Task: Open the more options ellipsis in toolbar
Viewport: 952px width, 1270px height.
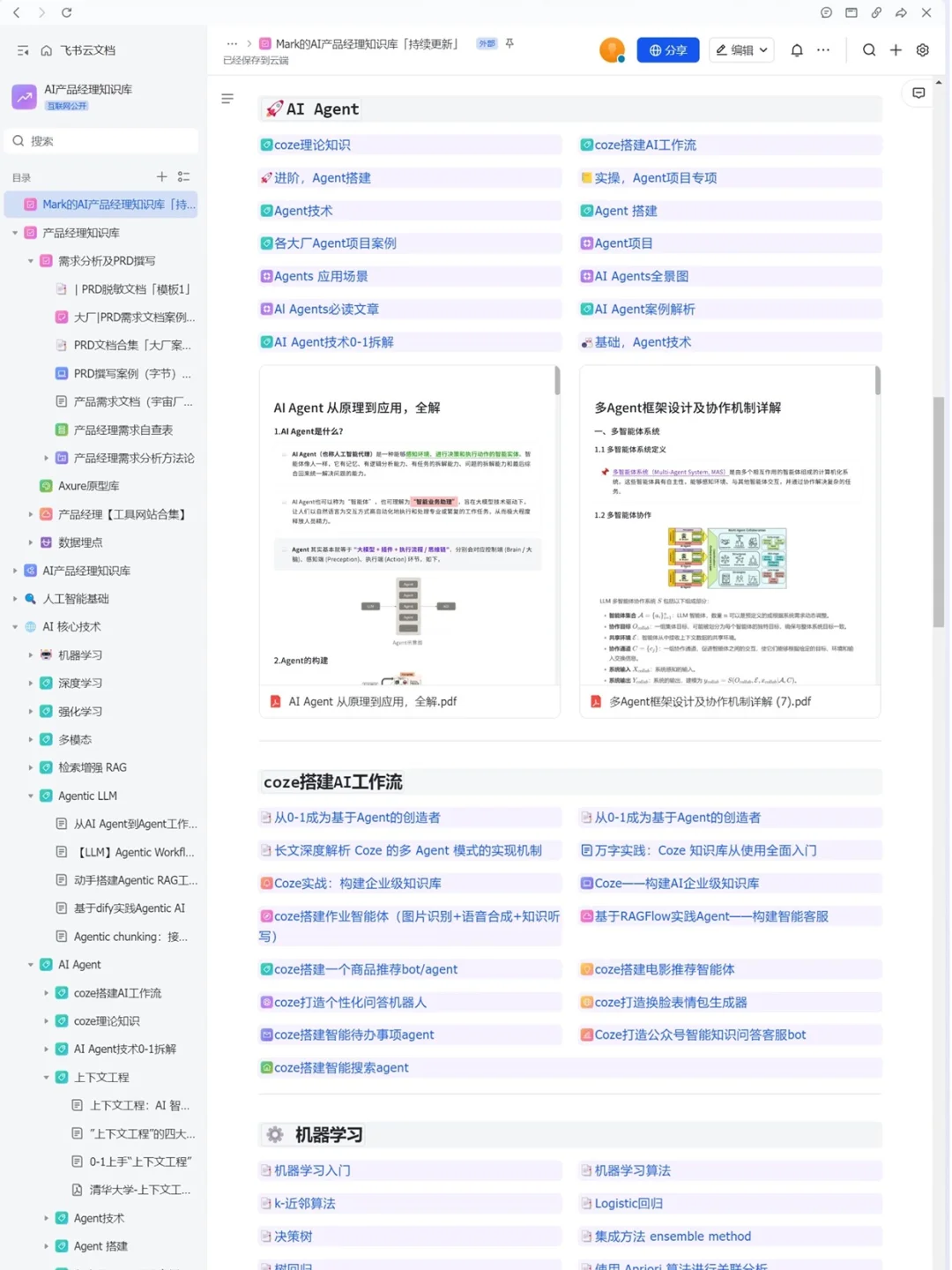Action: pos(823,50)
